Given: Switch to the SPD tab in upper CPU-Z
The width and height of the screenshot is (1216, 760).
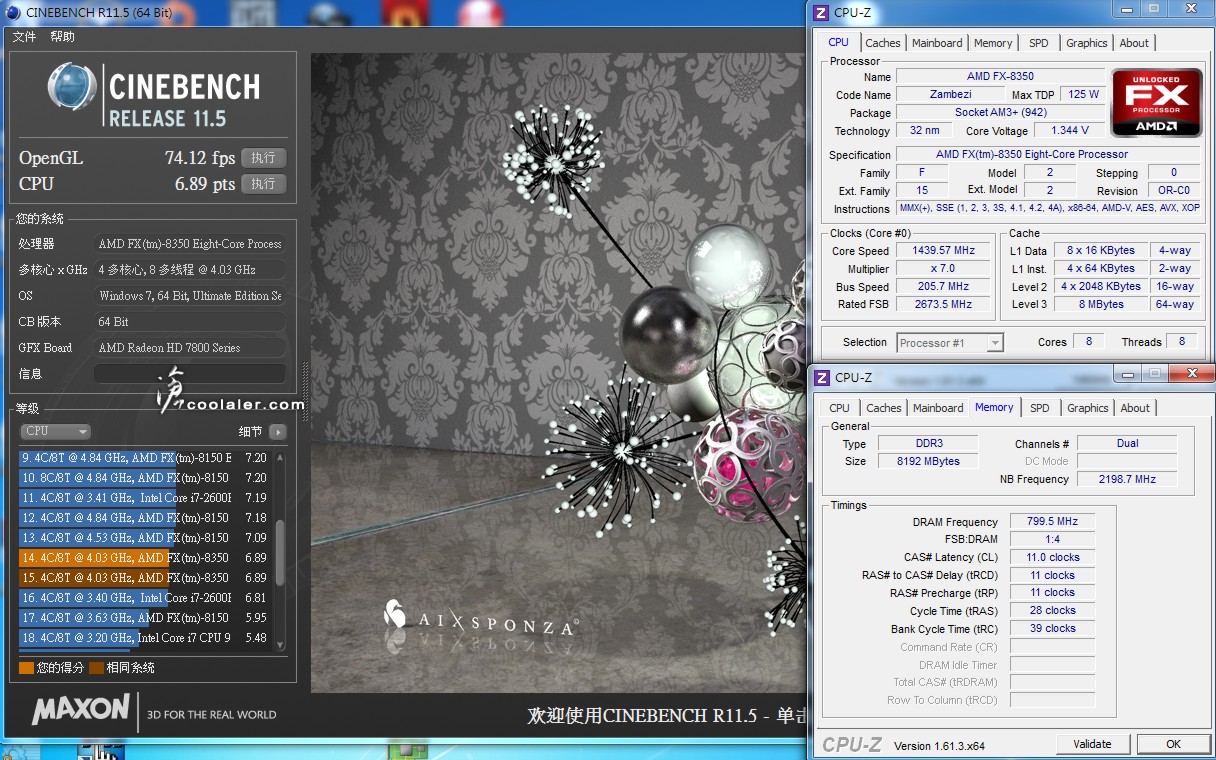Looking at the screenshot, I should (x=1039, y=43).
